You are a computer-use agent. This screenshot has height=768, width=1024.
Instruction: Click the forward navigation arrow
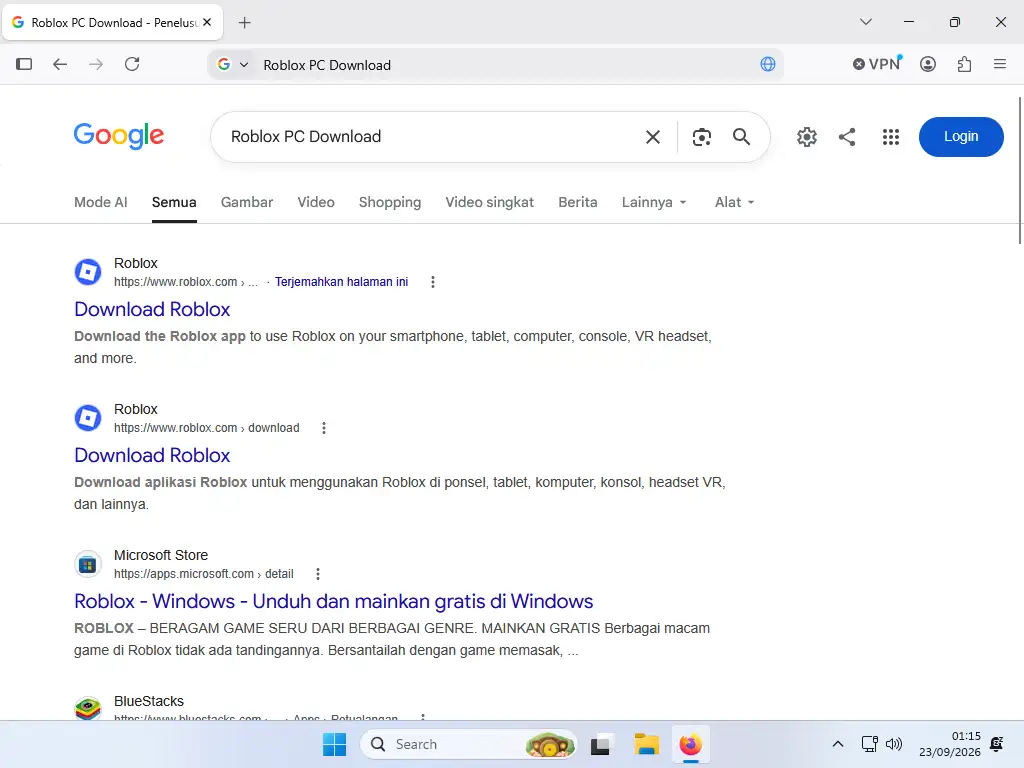[96, 64]
